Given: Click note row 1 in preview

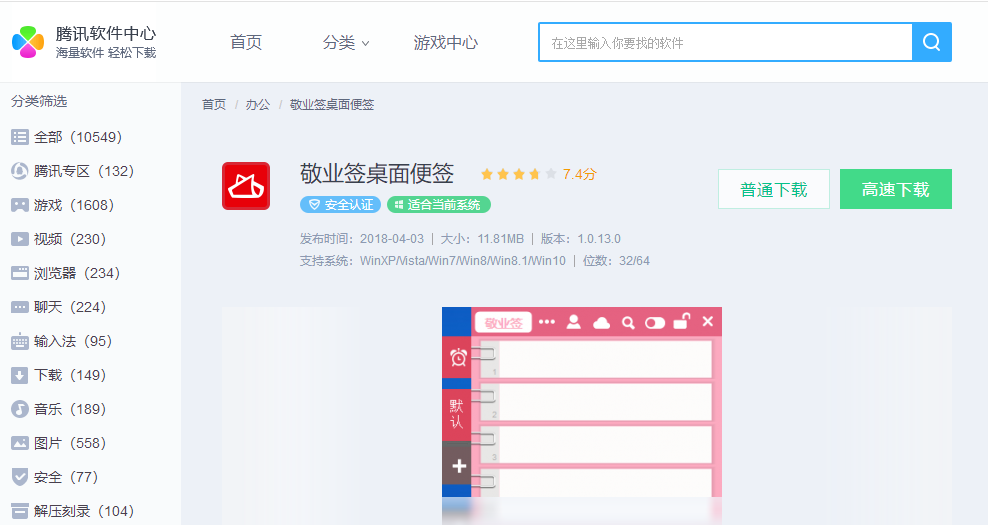Looking at the screenshot, I should 596,359.
